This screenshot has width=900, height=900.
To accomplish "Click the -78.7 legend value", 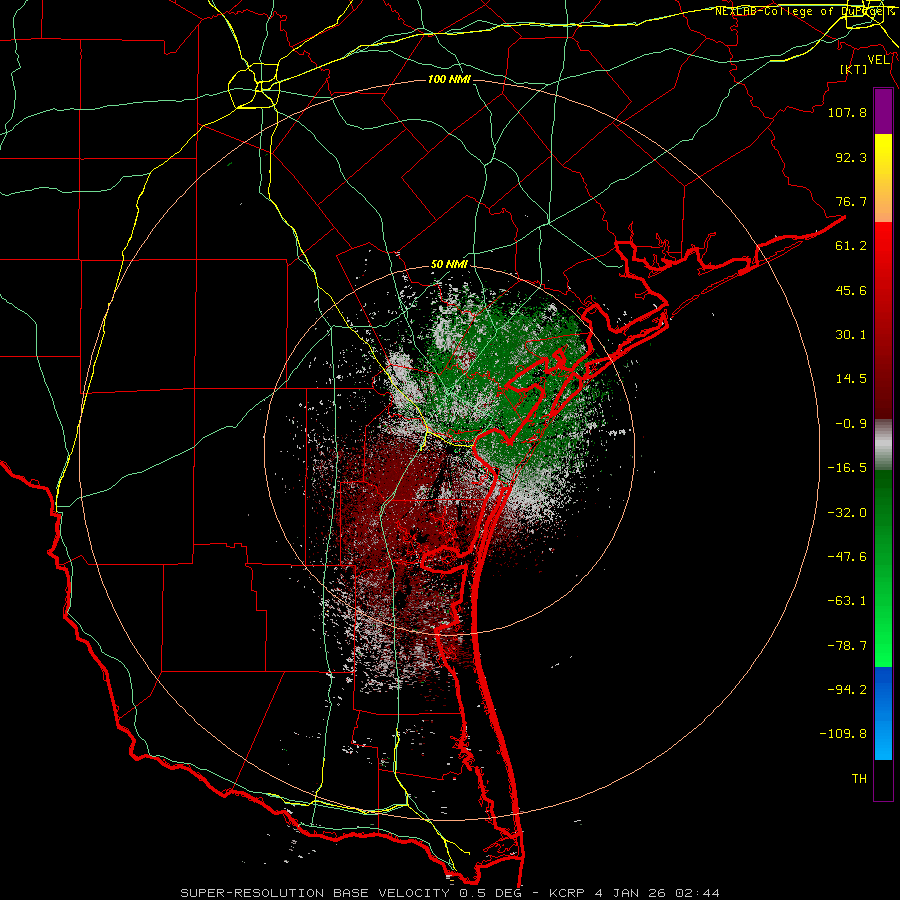I will (x=847, y=646).
